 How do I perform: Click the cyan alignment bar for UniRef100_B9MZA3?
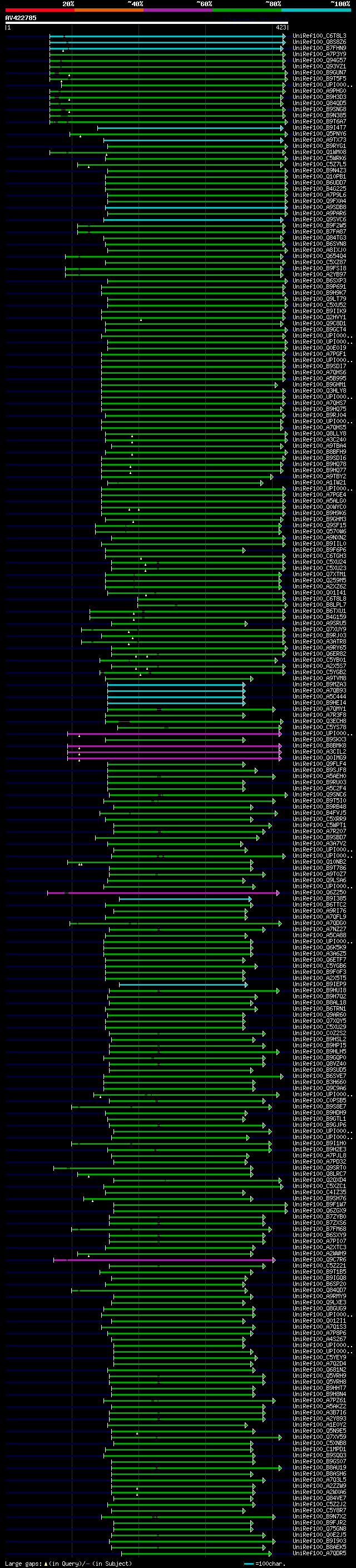point(176,685)
